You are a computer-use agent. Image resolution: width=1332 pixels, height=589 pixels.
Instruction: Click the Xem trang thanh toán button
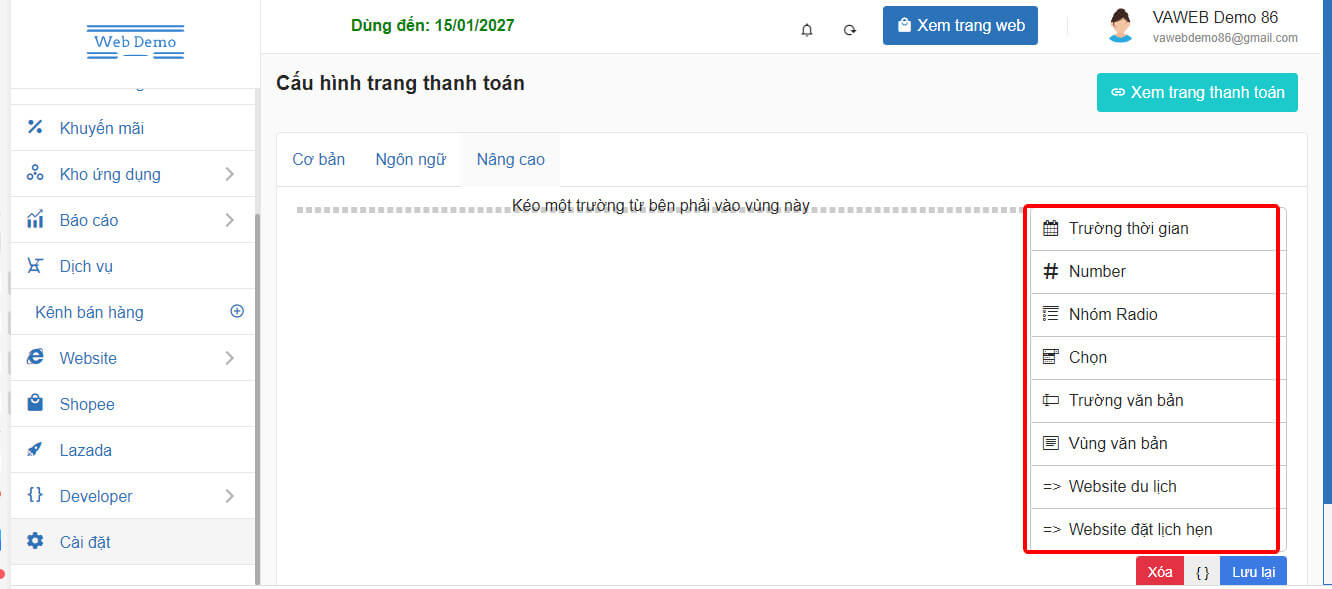tap(1197, 92)
